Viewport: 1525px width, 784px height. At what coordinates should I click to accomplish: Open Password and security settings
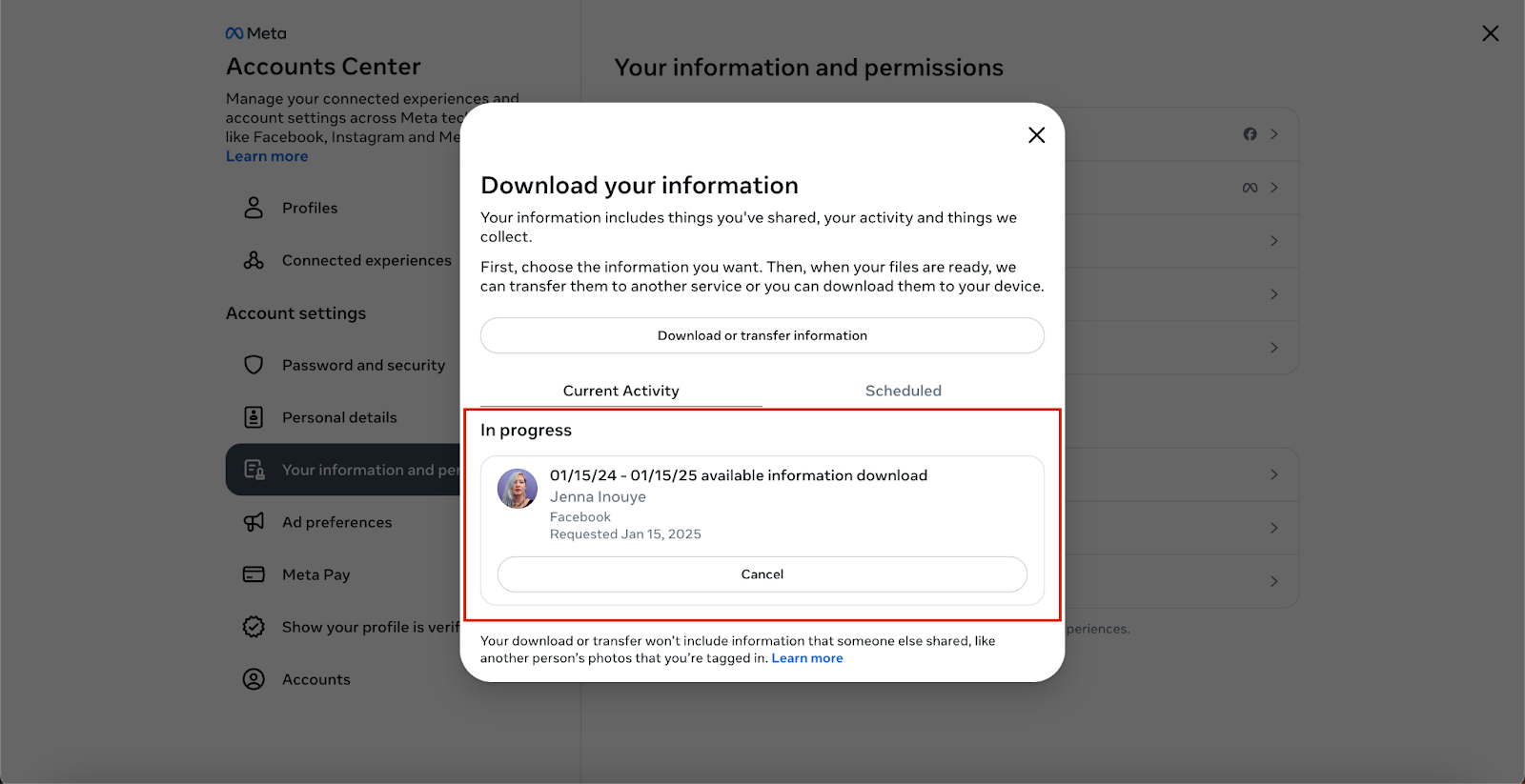[343, 365]
